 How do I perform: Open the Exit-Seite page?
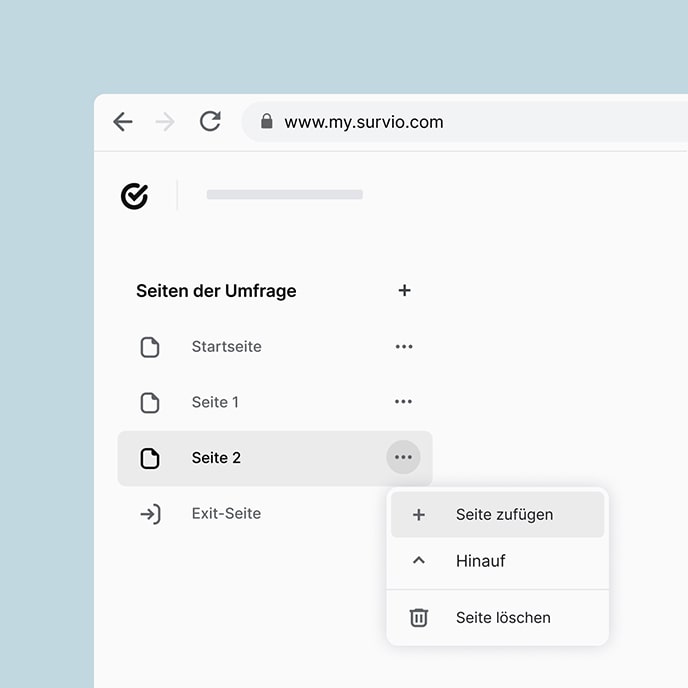pos(226,514)
